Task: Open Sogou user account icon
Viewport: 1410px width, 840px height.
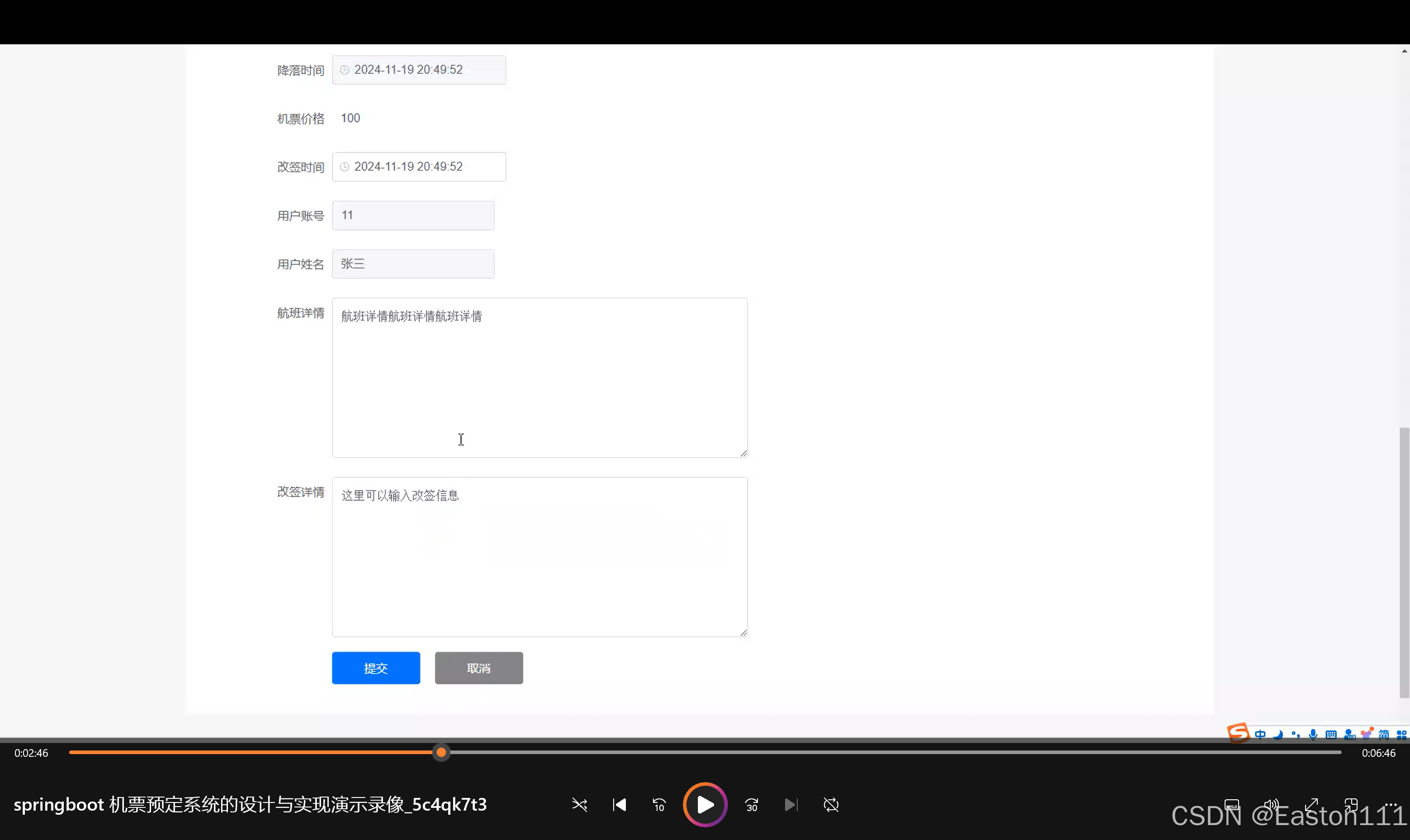Action: coord(1349,734)
